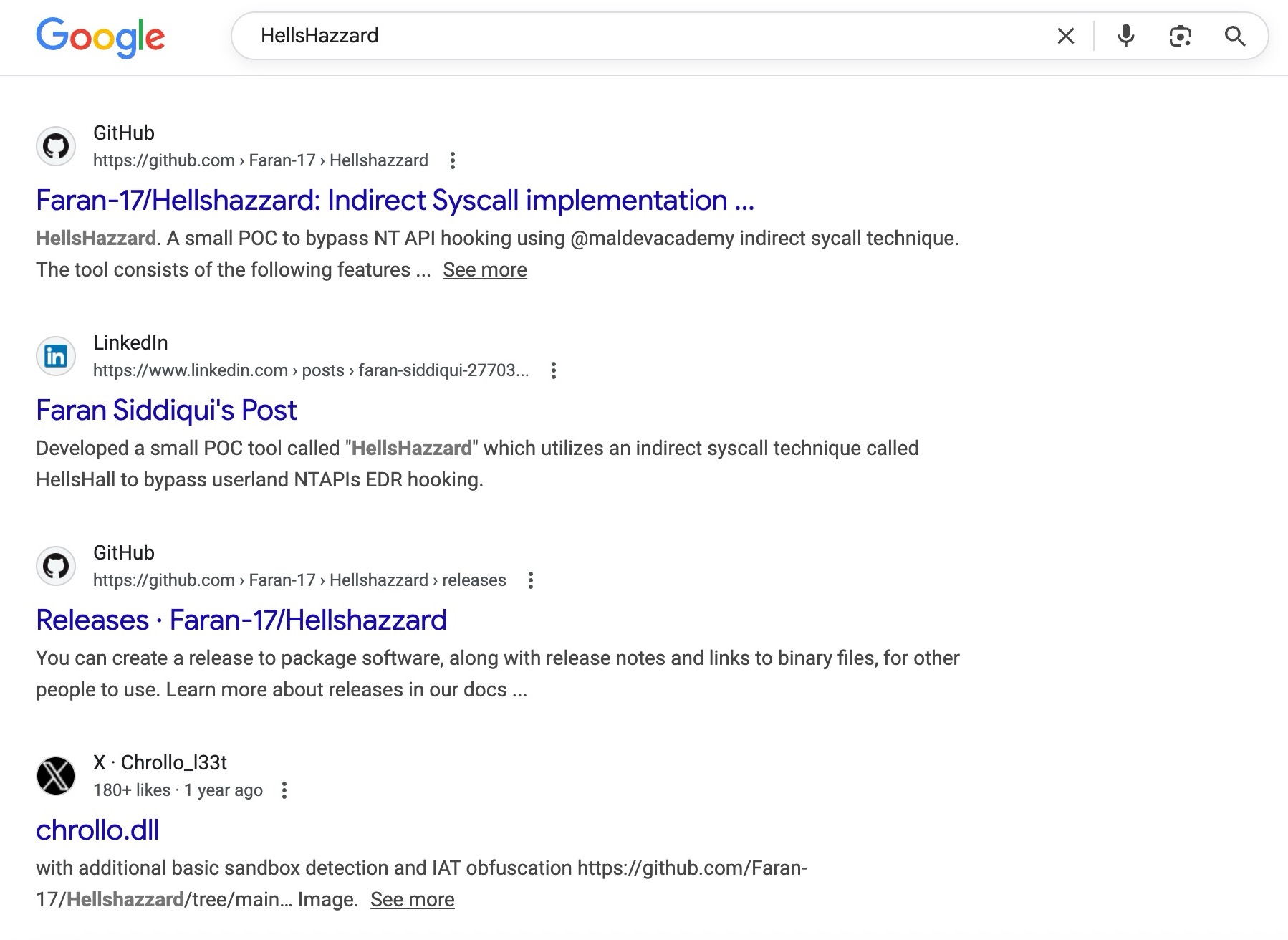Click GitHub favicon of first result
The height and width of the screenshot is (940, 1288).
56,146
